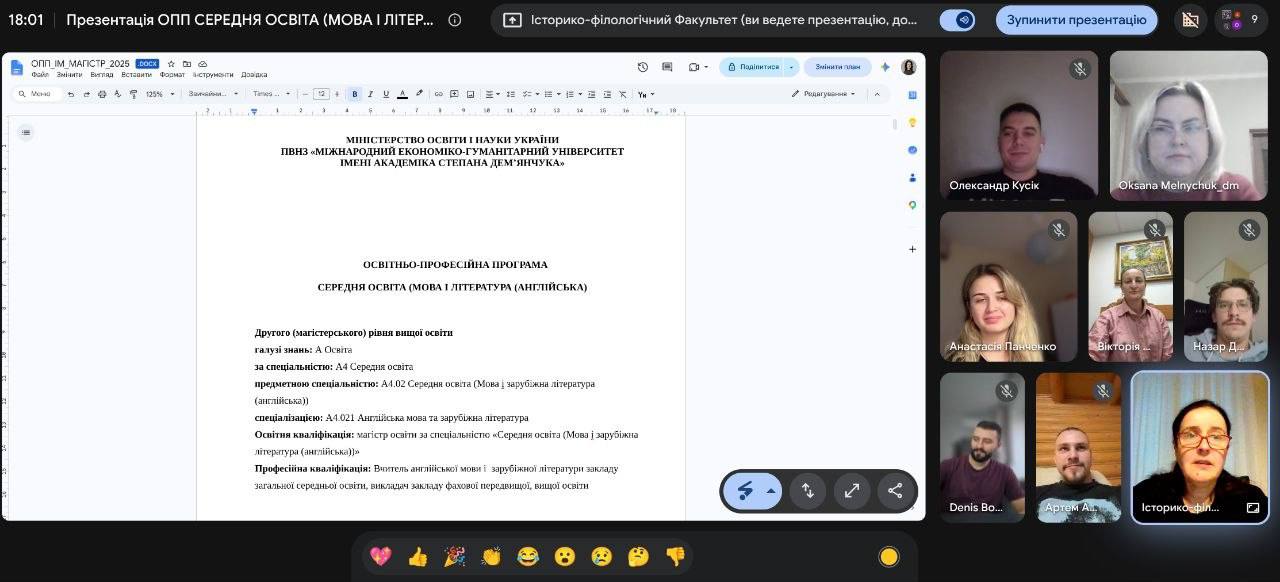
Task: Increase font size with the plus button
Action: [337, 94]
